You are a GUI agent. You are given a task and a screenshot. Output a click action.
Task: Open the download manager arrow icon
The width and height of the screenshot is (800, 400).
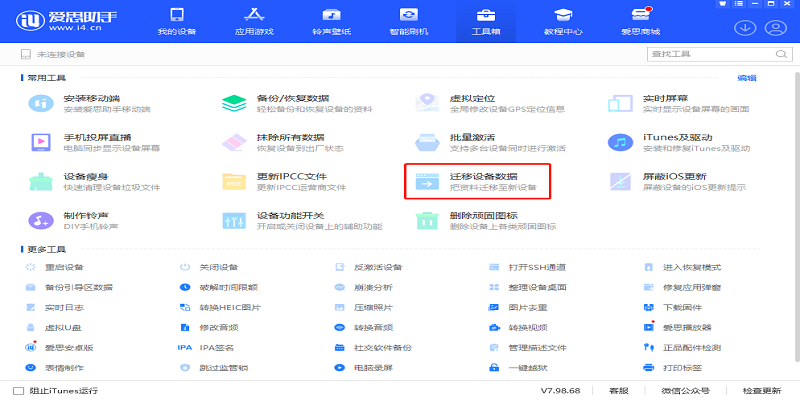point(743,28)
